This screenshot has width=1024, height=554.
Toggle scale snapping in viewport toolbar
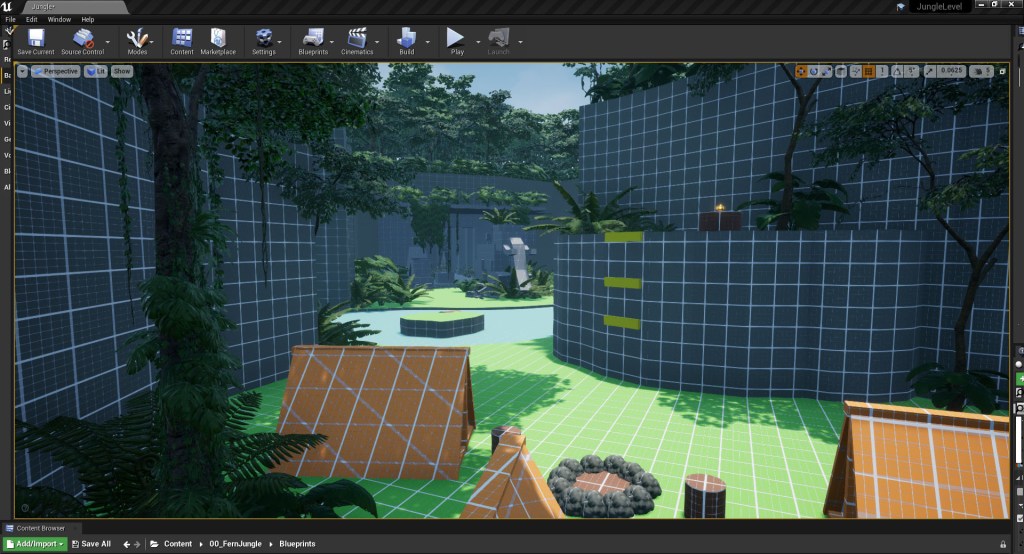(930, 71)
